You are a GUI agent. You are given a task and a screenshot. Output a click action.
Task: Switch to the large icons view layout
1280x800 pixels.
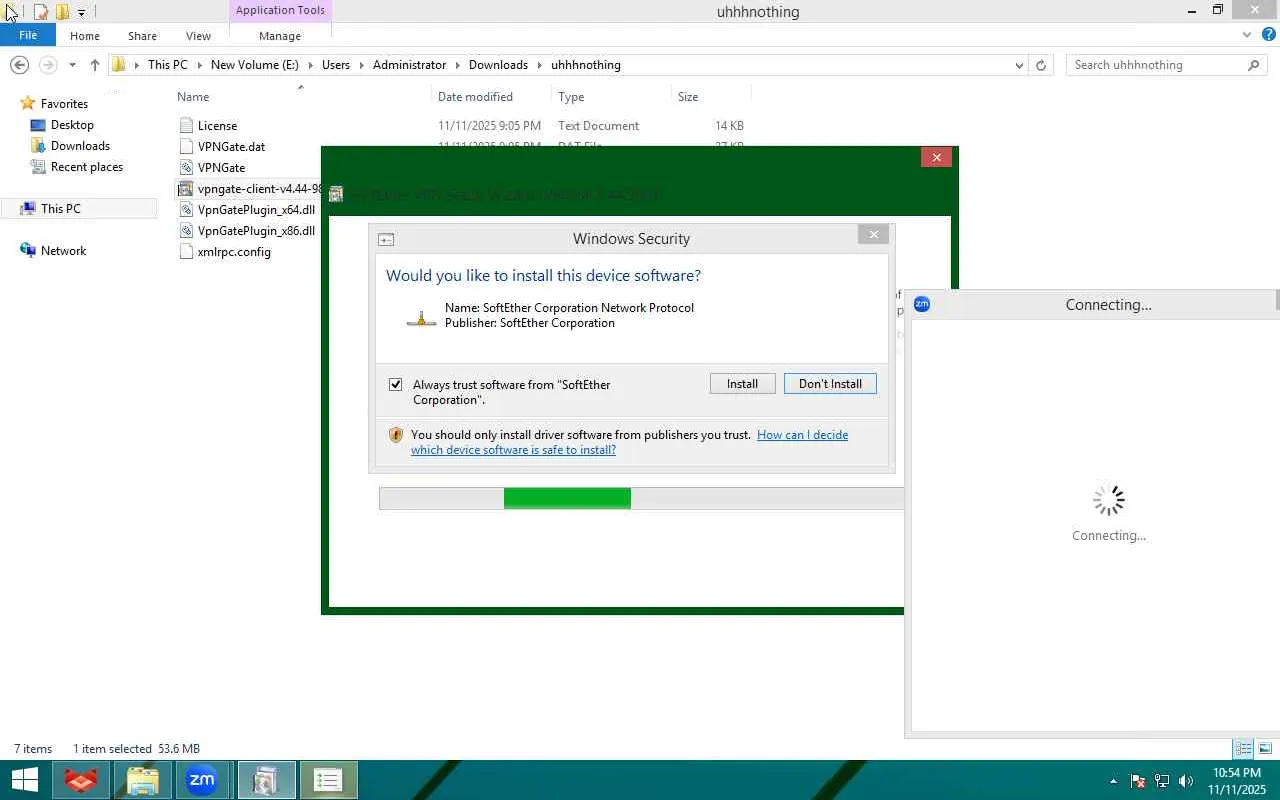(1265, 749)
